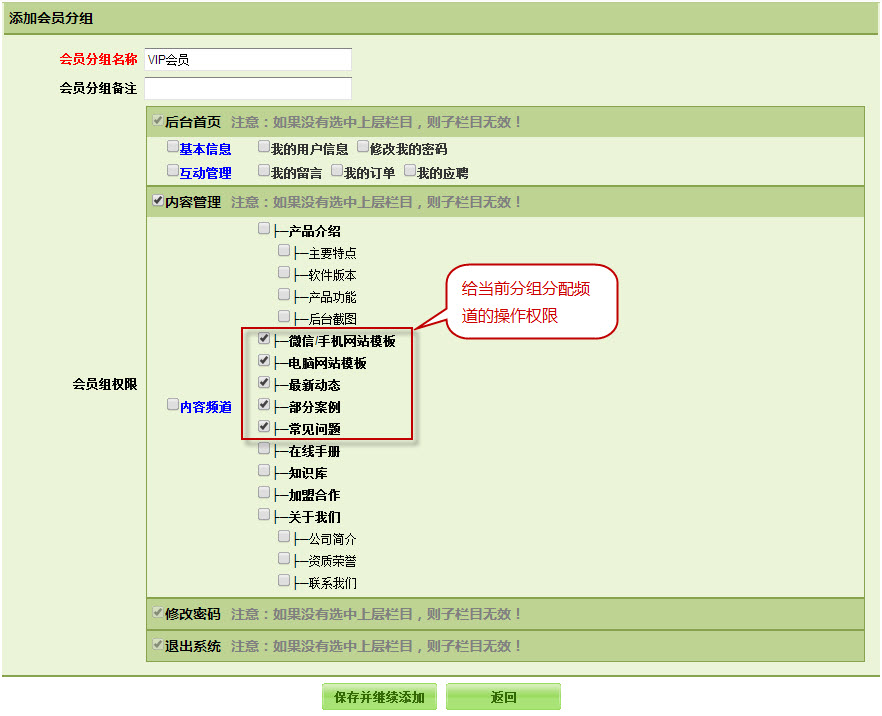
Task: Check the 联系我们 checkbox
Action: (284, 580)
